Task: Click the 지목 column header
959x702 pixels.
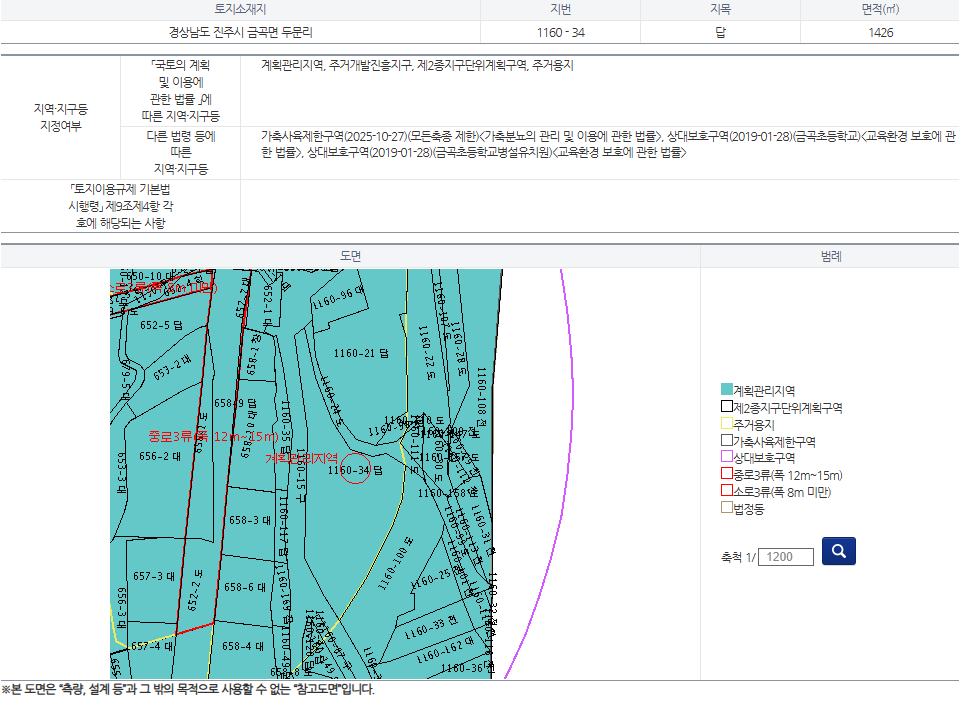Action: pos(720,9)
